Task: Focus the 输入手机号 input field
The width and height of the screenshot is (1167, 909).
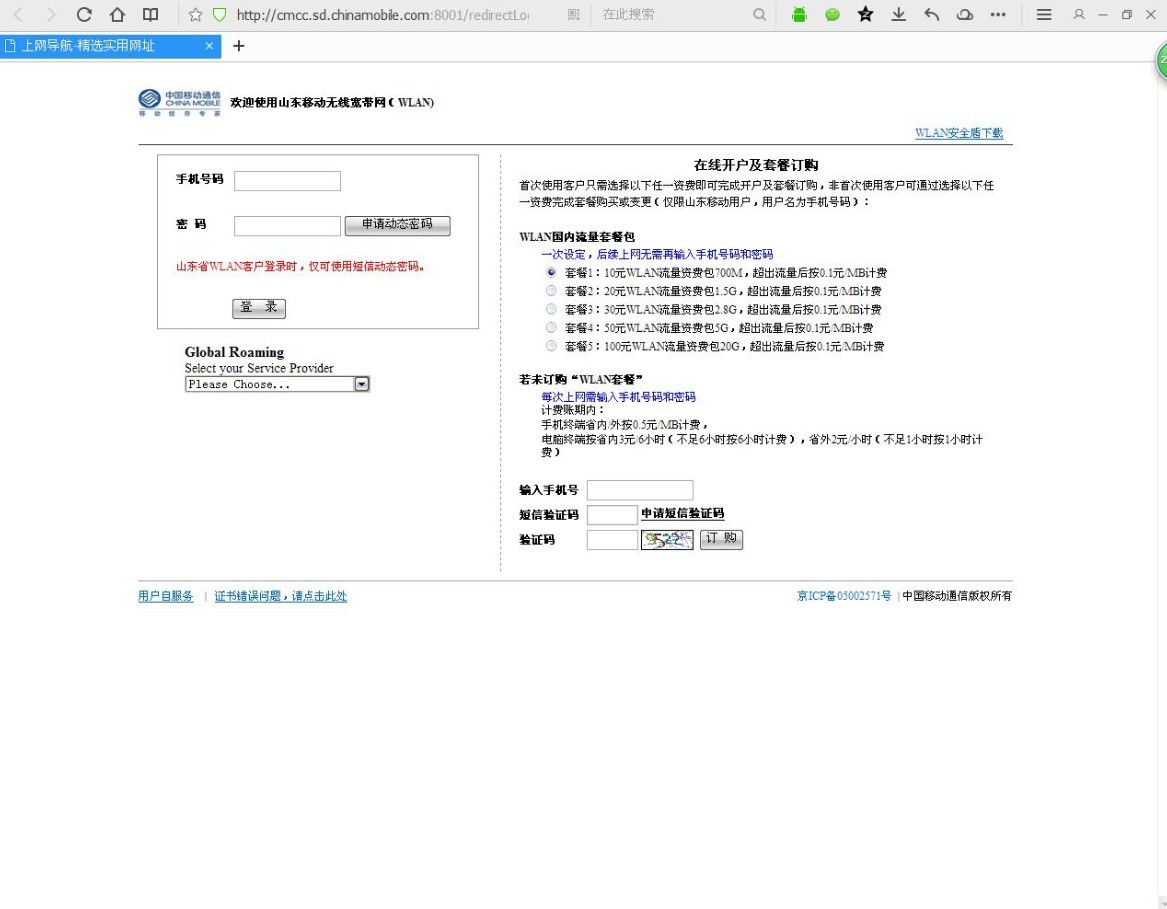Action: point(640,490)
